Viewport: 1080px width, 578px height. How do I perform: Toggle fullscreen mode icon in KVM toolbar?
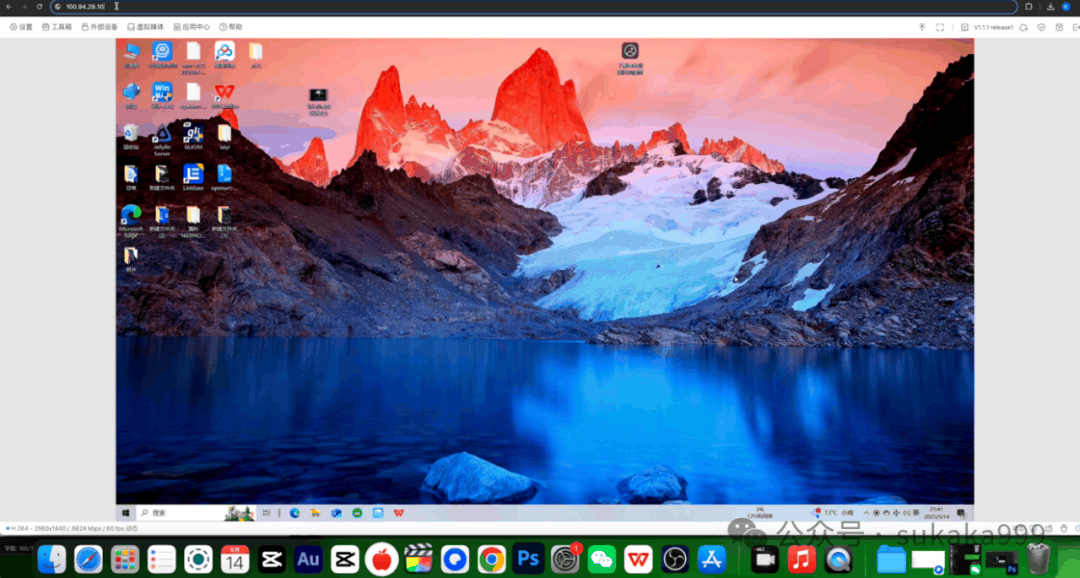[939, 27]
